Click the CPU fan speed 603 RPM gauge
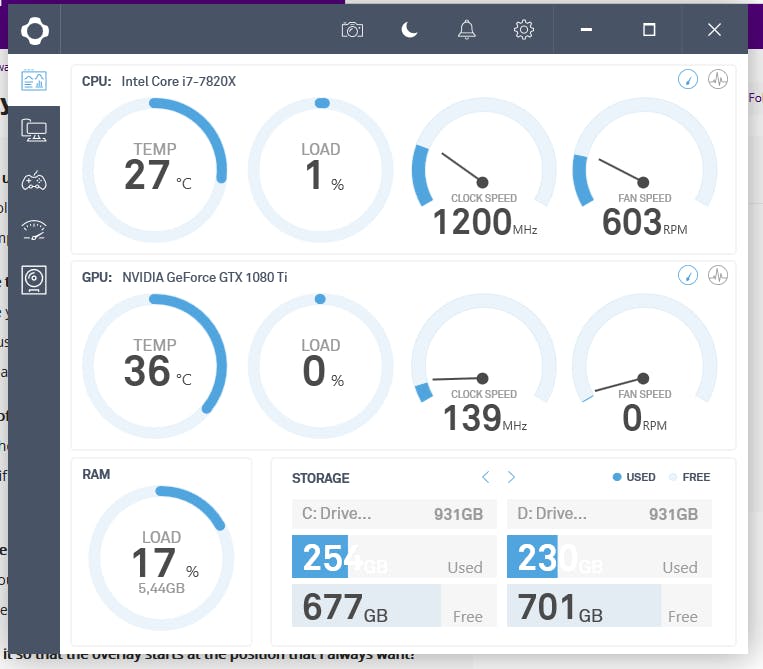Viewport: 763px width, 669px height. [x=644, y=168]
